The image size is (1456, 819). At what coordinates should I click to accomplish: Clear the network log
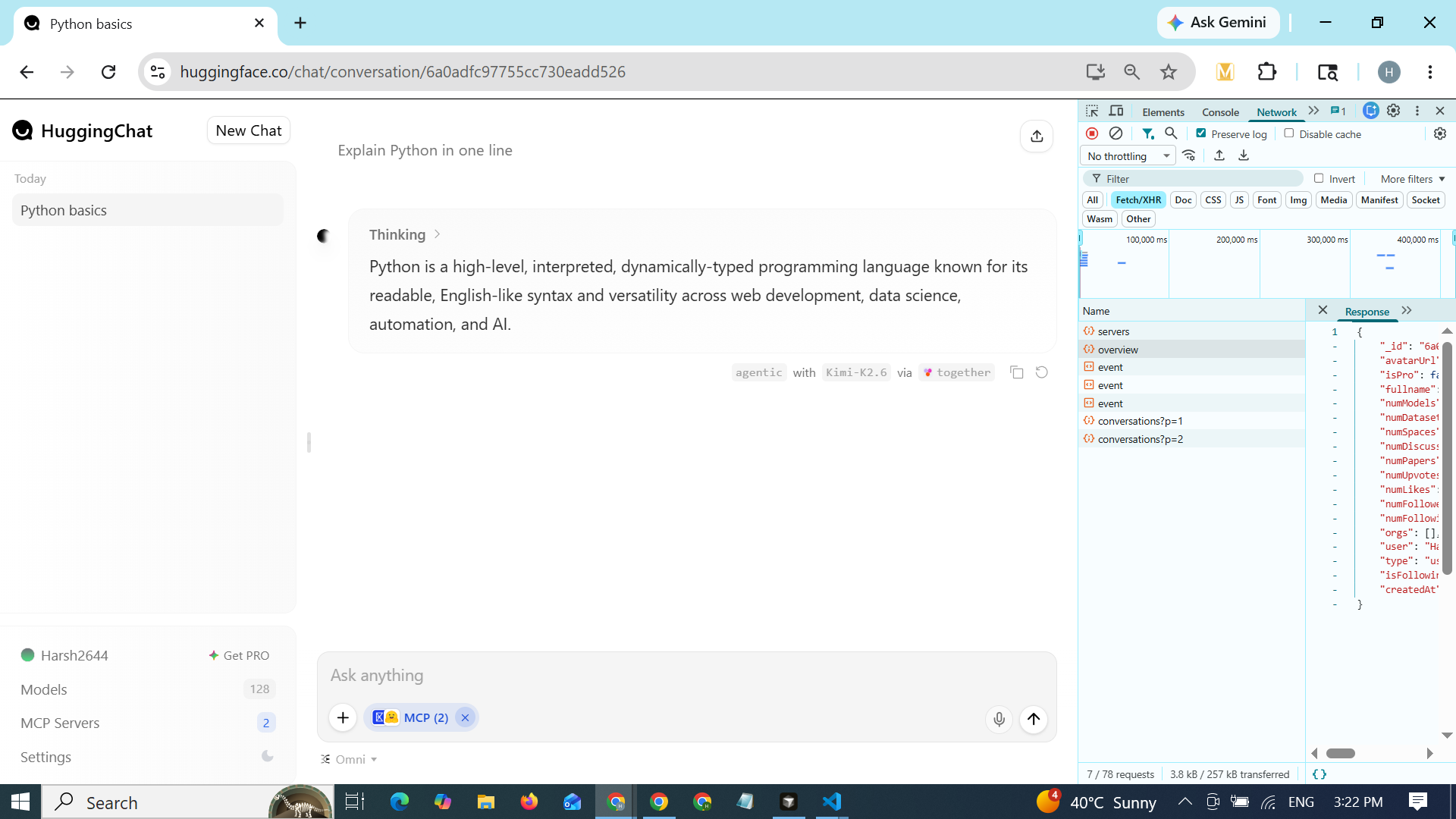[x=1116, y=133]
